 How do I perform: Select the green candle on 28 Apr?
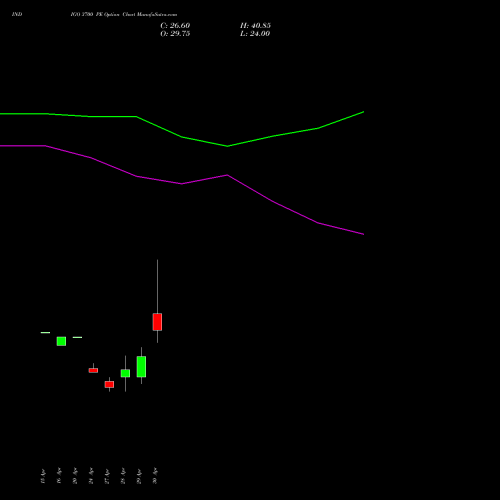125,373
